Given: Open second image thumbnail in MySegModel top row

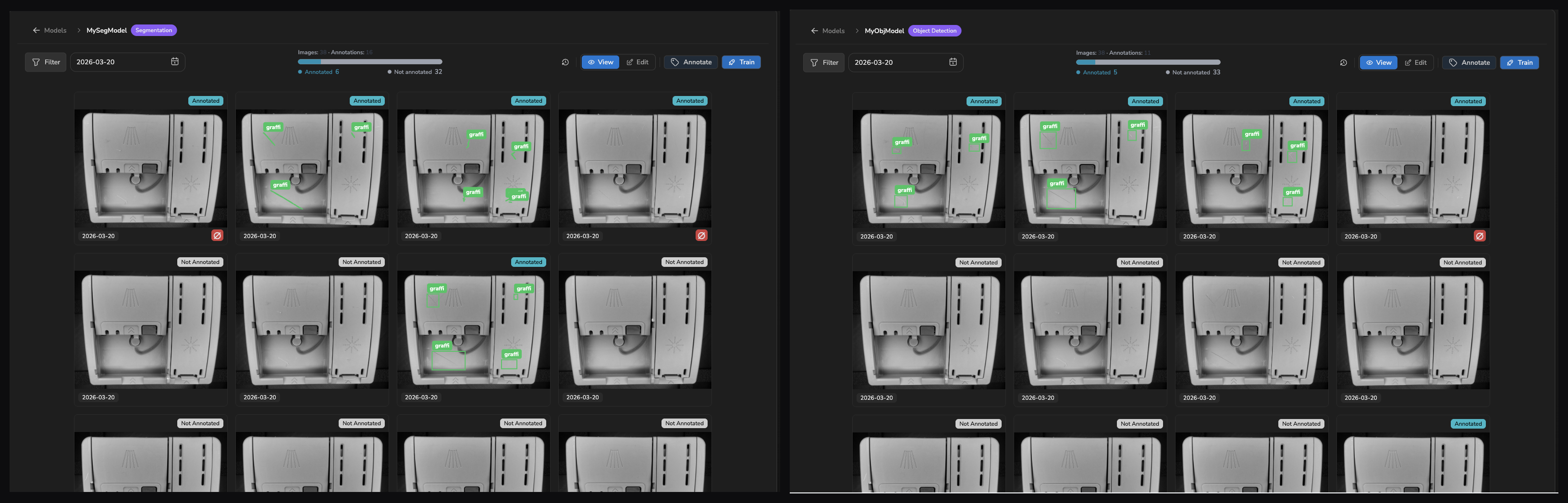Looking at the screenshot, I should tap(312, 168).
